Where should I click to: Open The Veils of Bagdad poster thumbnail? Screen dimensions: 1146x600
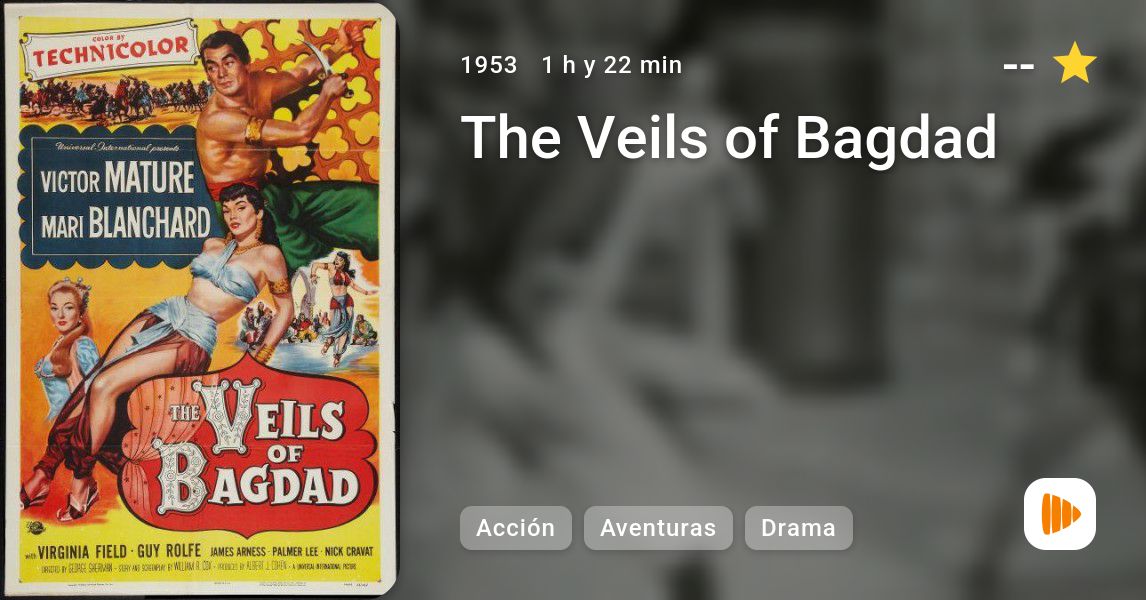(x=200, y=300)
